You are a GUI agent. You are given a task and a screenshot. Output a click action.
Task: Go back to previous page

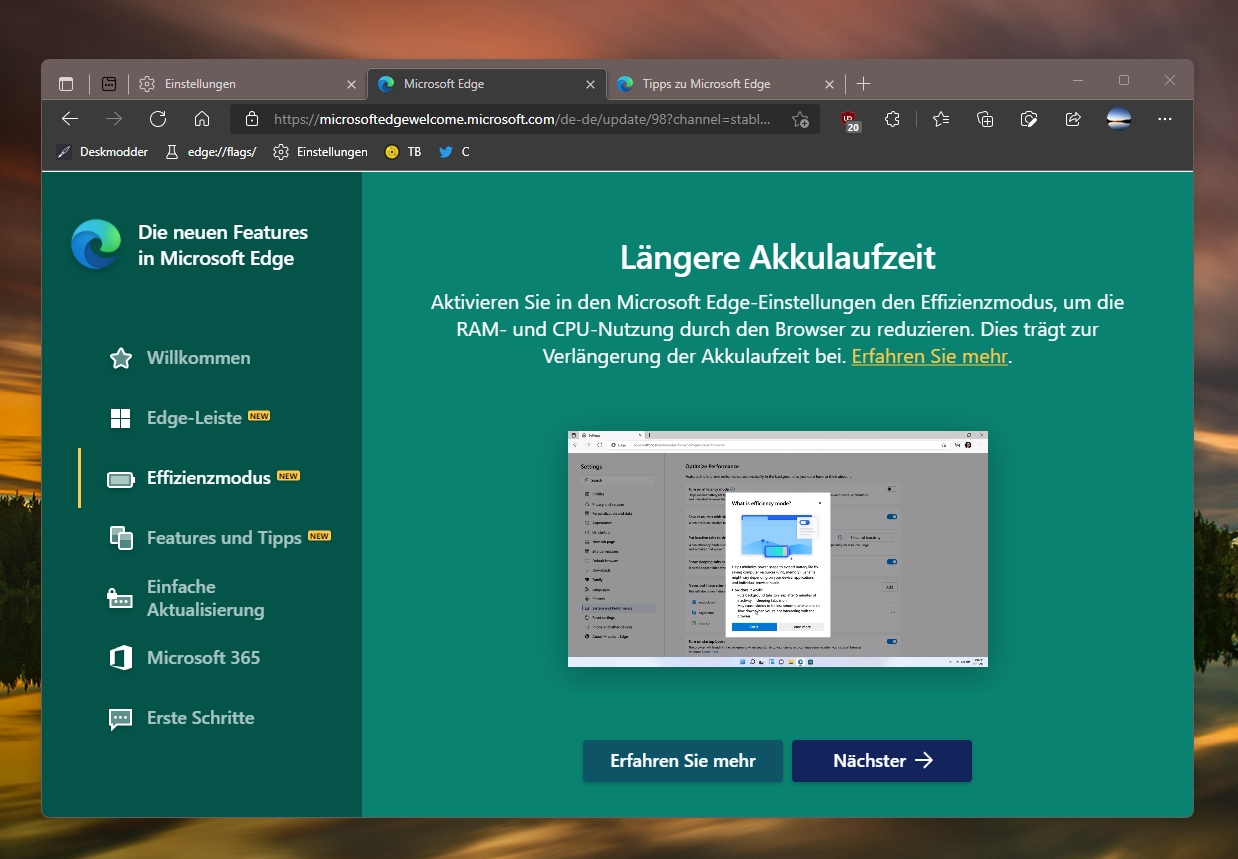(70, 119)
